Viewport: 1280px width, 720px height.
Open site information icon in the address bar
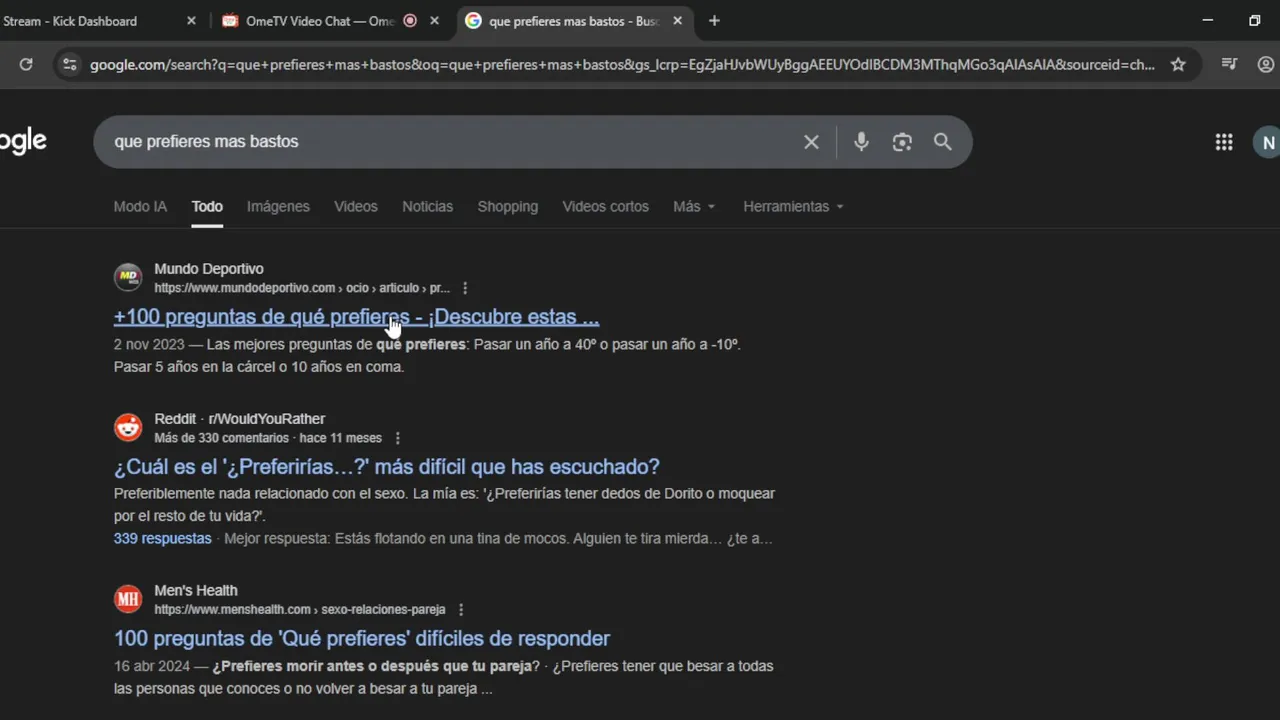tap(68, 64)
